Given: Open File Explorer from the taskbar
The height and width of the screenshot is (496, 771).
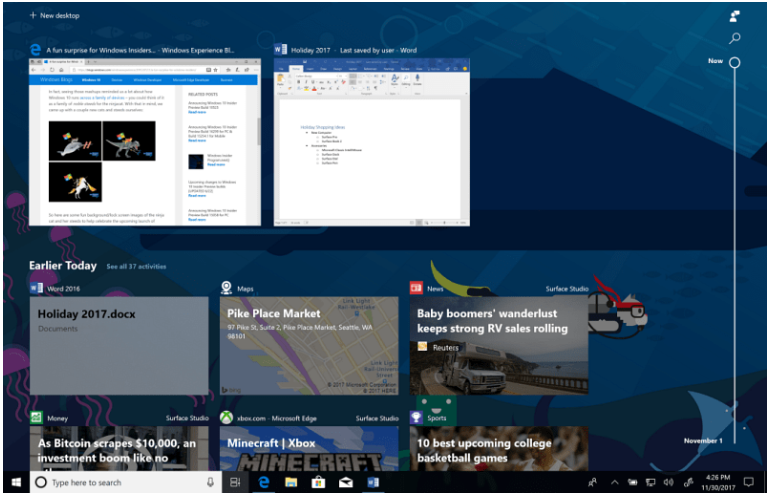Looking at the screenshot, I should coord(291,482).
